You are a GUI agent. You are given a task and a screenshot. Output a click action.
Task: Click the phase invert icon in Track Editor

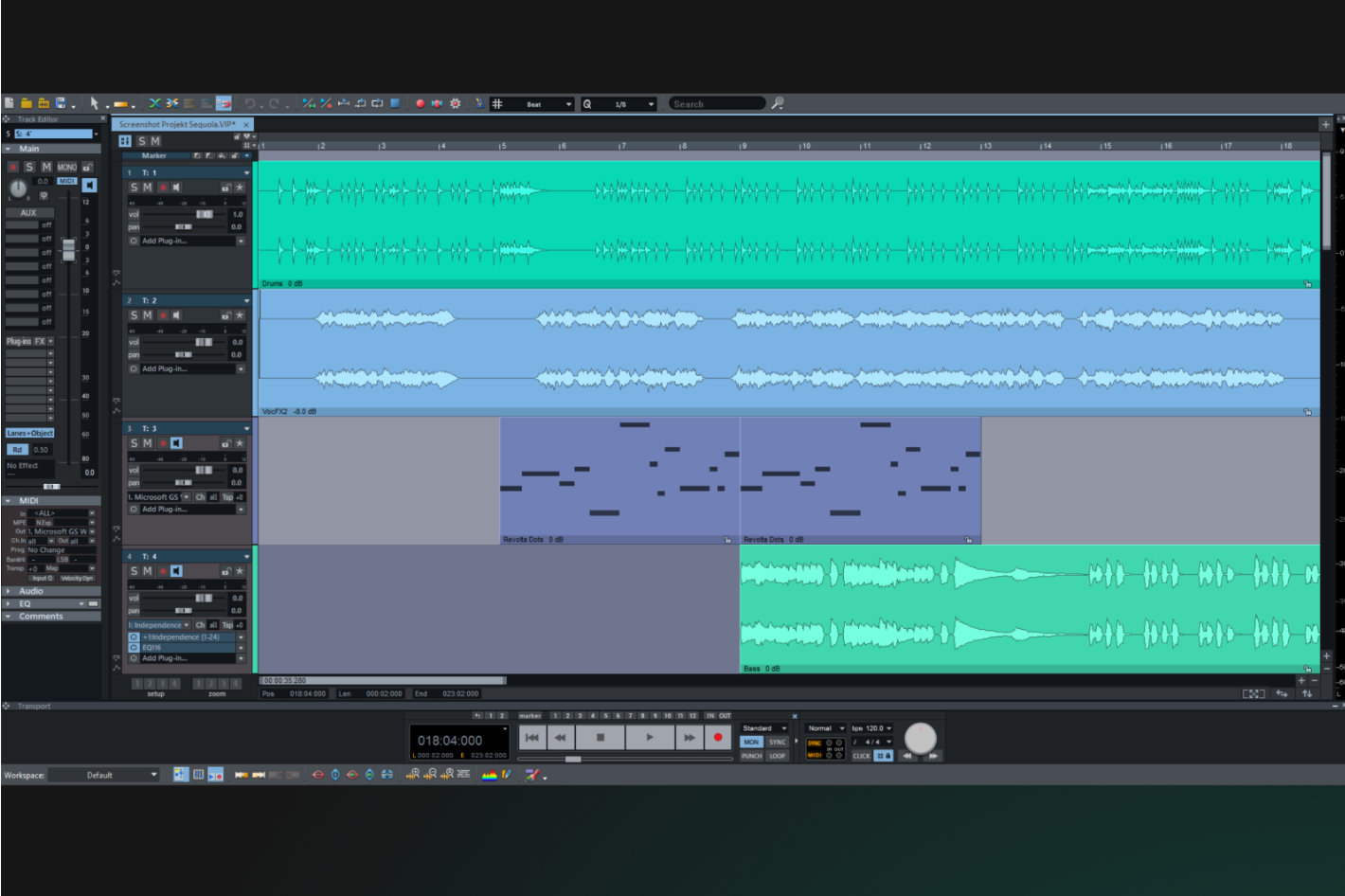(44, 195)
